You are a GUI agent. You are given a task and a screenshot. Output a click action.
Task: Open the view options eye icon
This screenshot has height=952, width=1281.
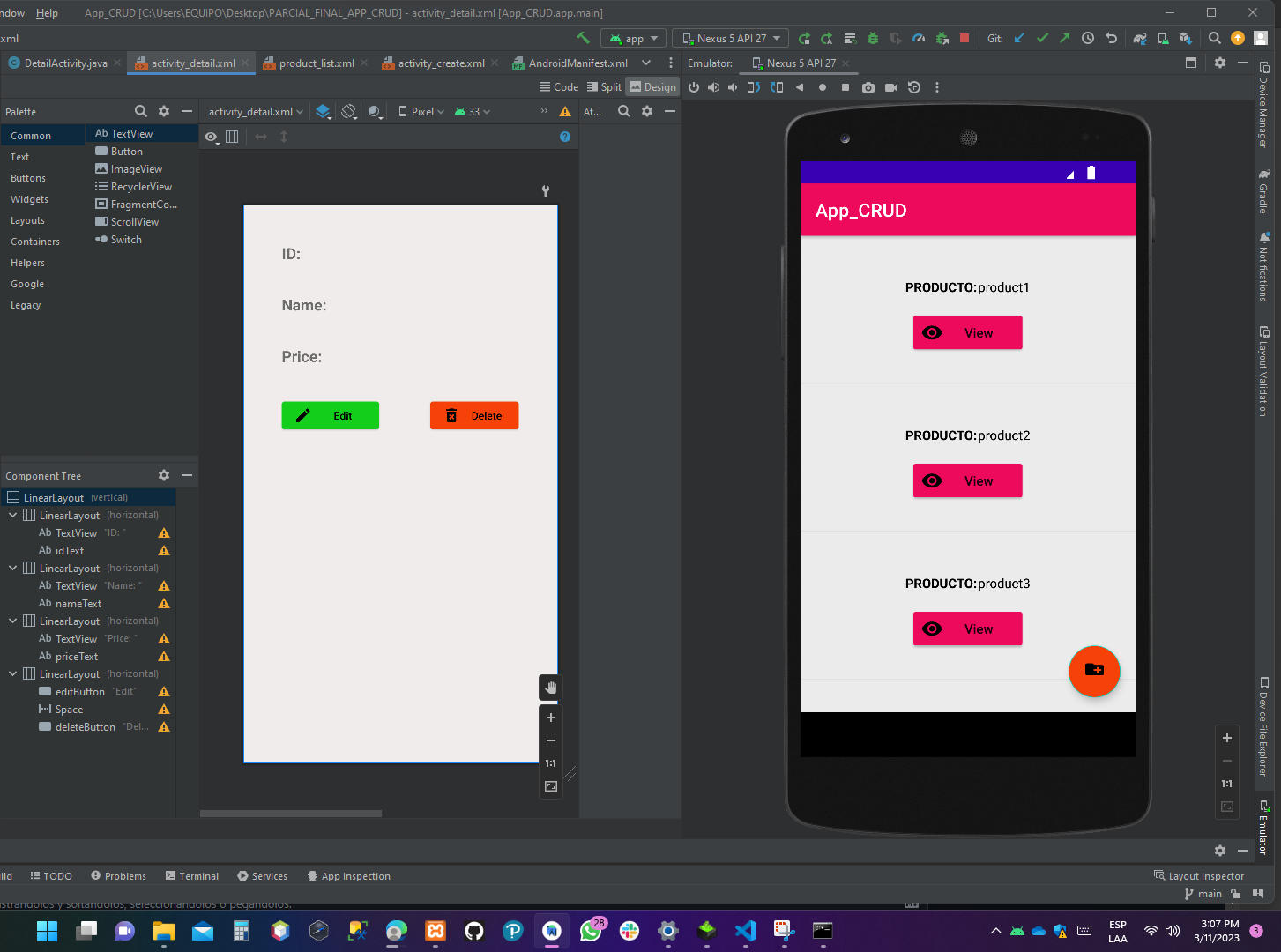211,137
